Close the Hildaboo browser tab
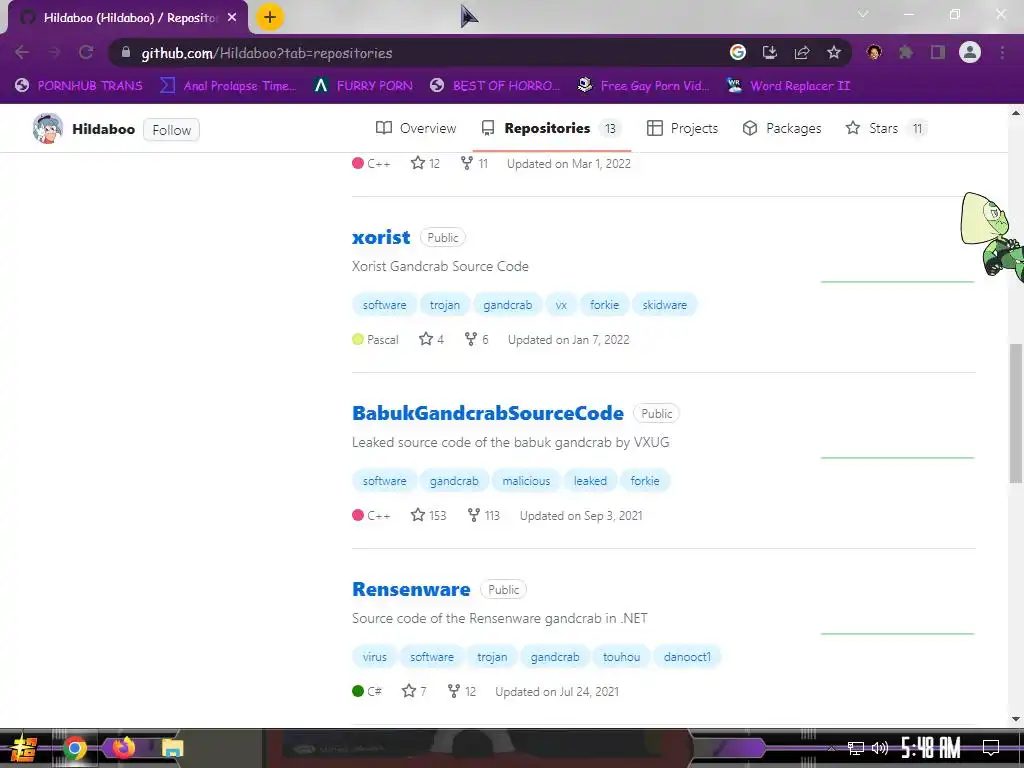This screenshot has width=1024, height=768. click(232, 18)
